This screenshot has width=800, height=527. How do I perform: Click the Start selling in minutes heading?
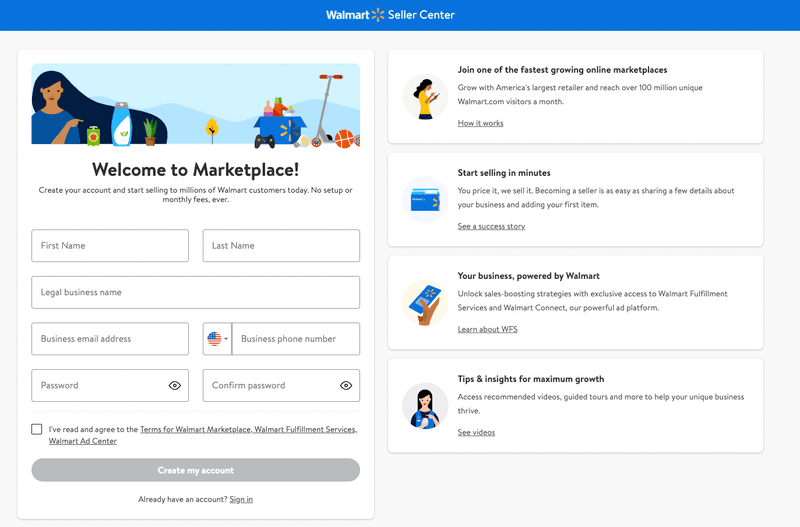[504, 173]
